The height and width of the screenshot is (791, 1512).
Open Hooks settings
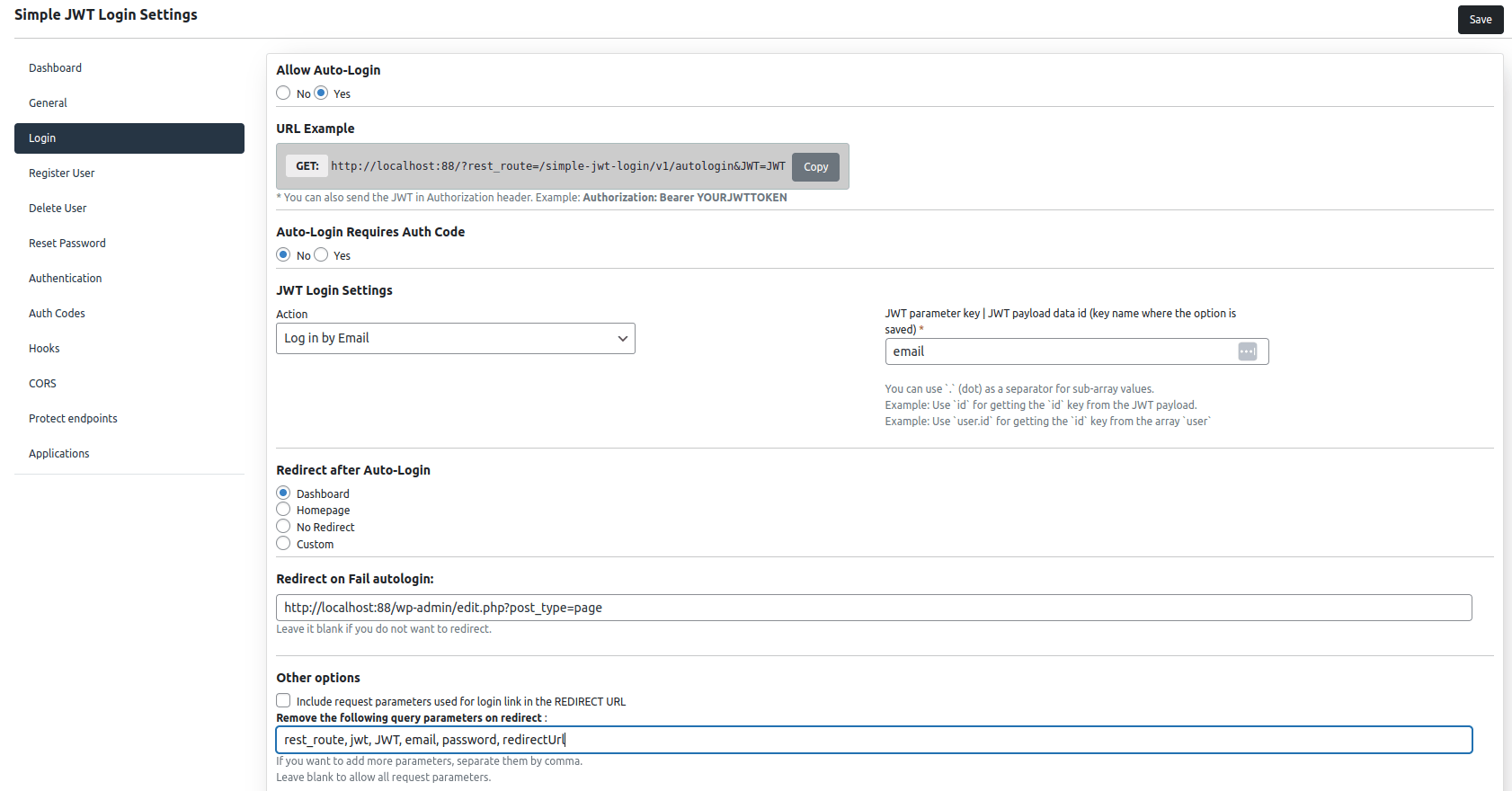129,349
